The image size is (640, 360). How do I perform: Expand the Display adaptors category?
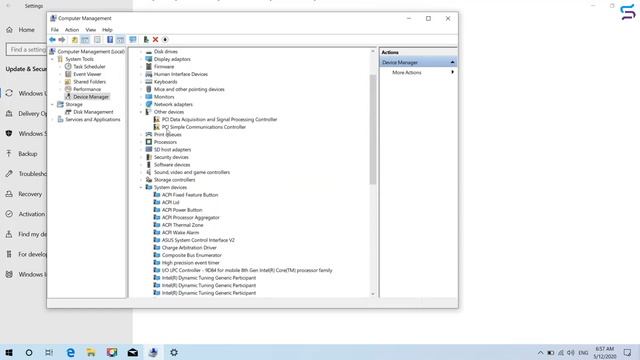click(141, 59)
